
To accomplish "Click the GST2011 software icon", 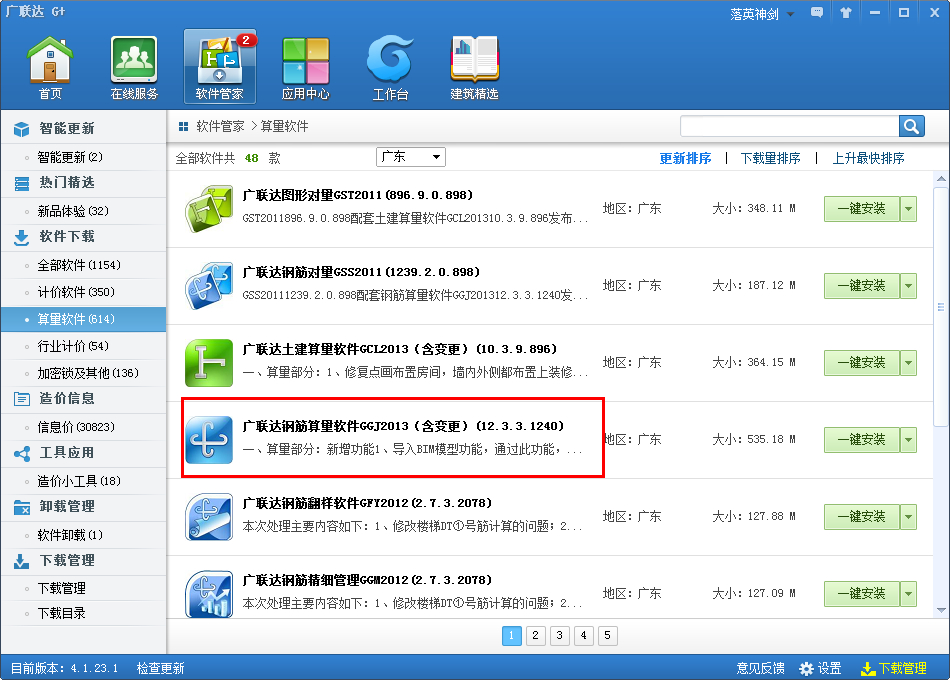I will click(209, 209).
